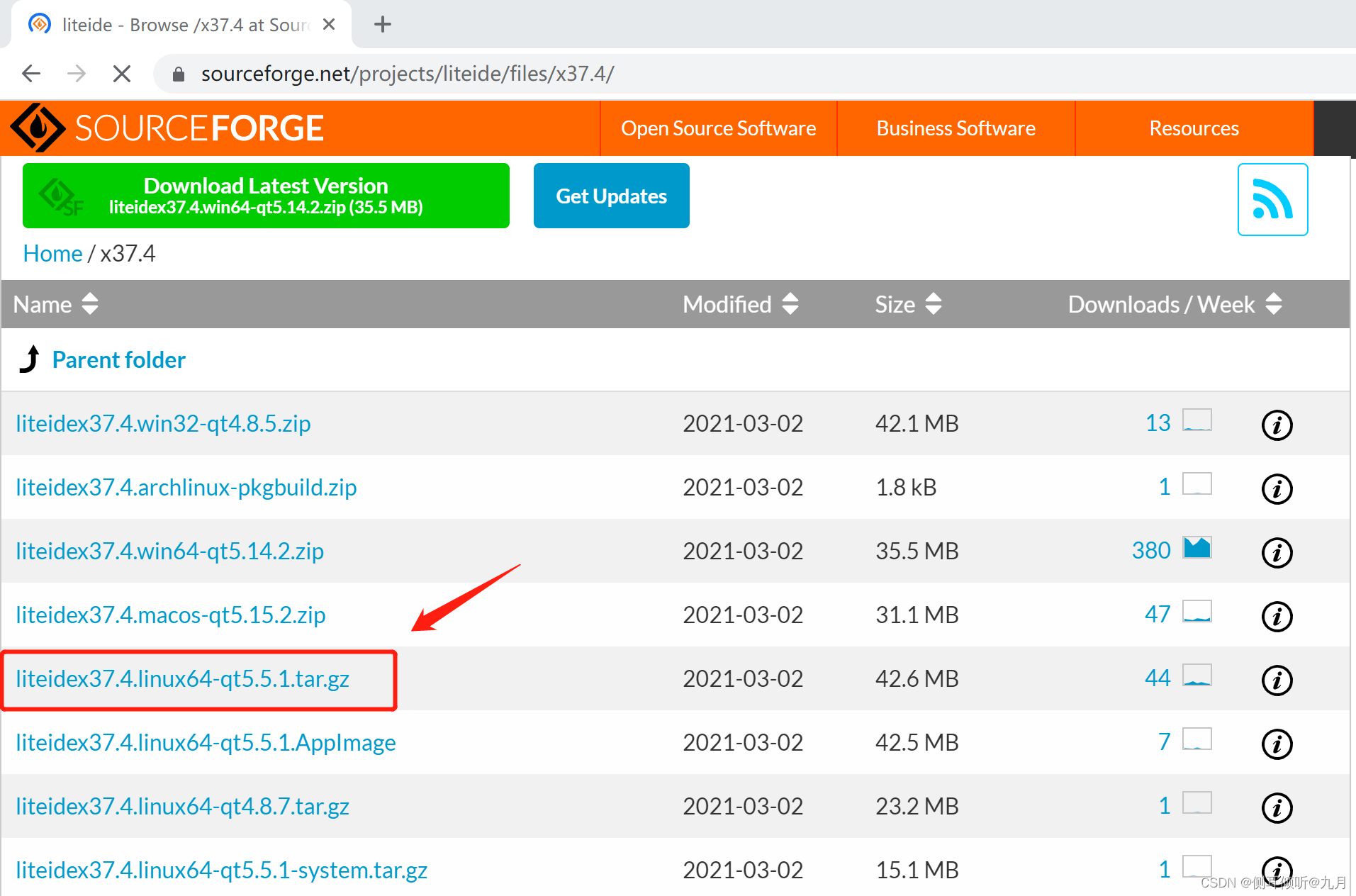Click the Get Updates button
Viewport: 1356px width, 896px height.
pos(611,196)
